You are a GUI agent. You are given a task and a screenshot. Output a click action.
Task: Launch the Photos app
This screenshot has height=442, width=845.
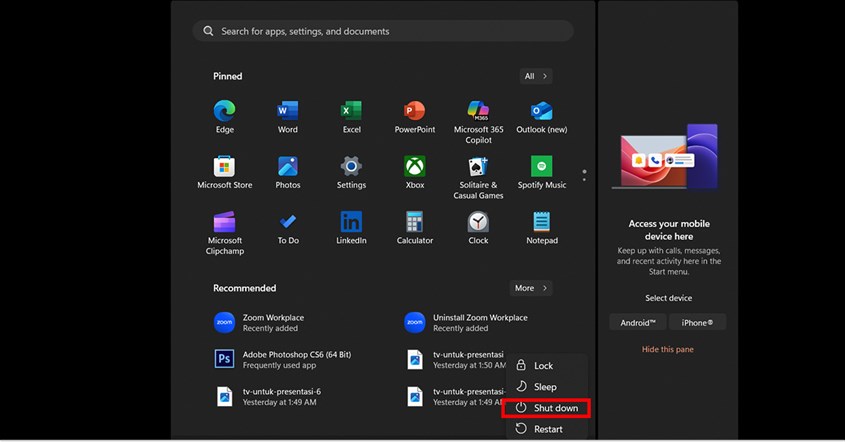(288, 172)
